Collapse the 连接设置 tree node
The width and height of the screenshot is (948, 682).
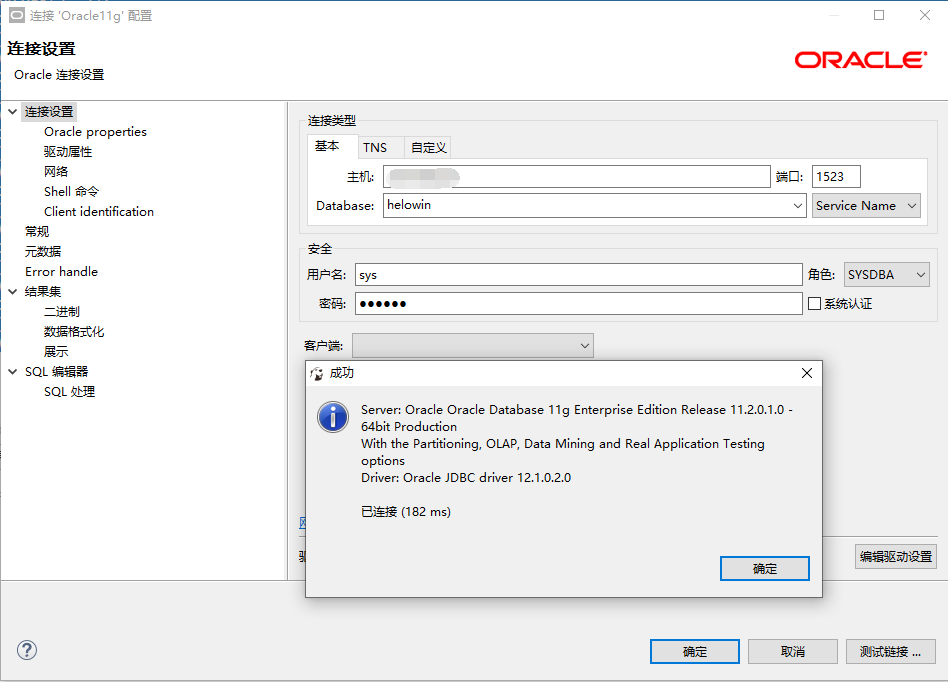pos(12,112)
